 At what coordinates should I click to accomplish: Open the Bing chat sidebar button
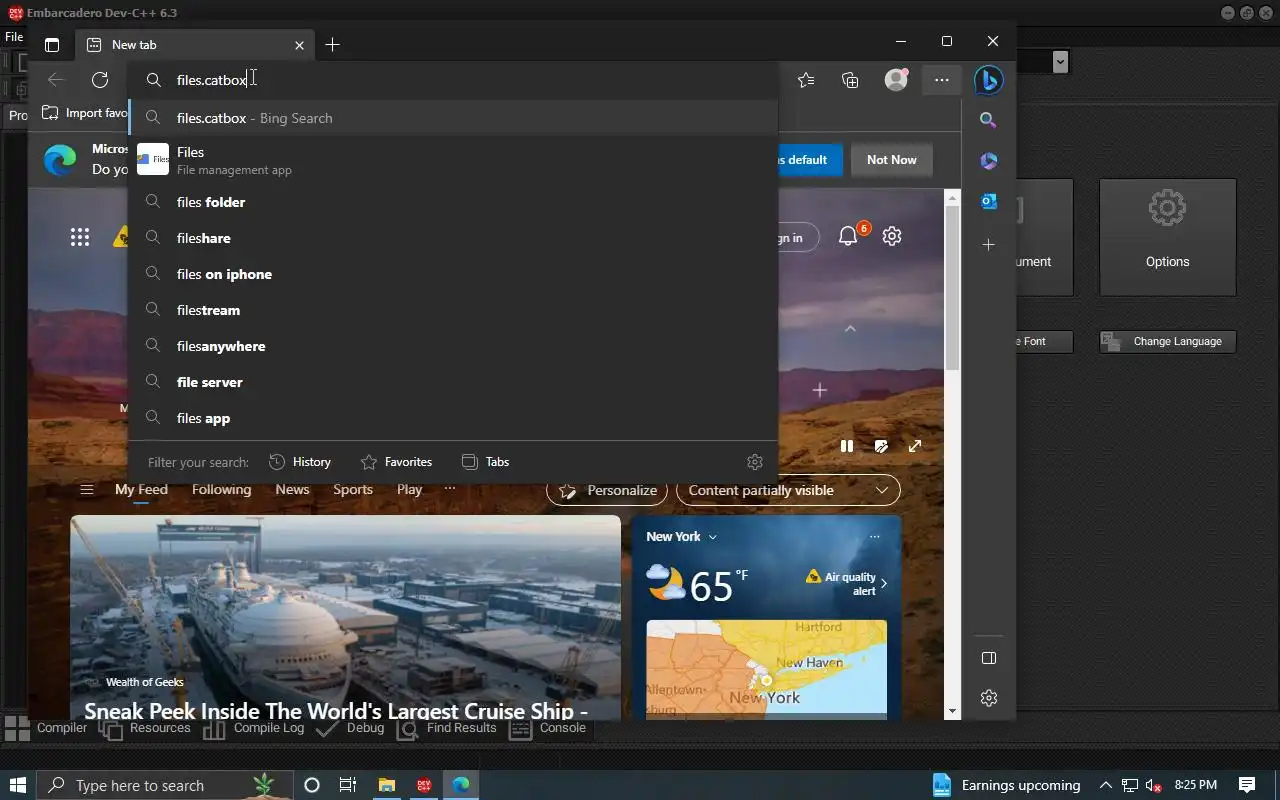[x=988, y=80]
